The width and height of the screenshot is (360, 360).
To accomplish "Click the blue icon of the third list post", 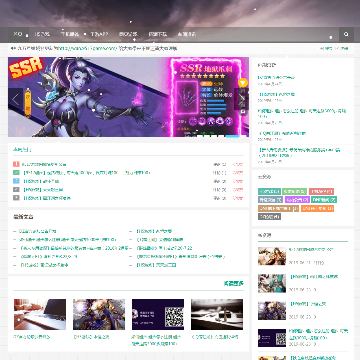I will coord(16,181).
